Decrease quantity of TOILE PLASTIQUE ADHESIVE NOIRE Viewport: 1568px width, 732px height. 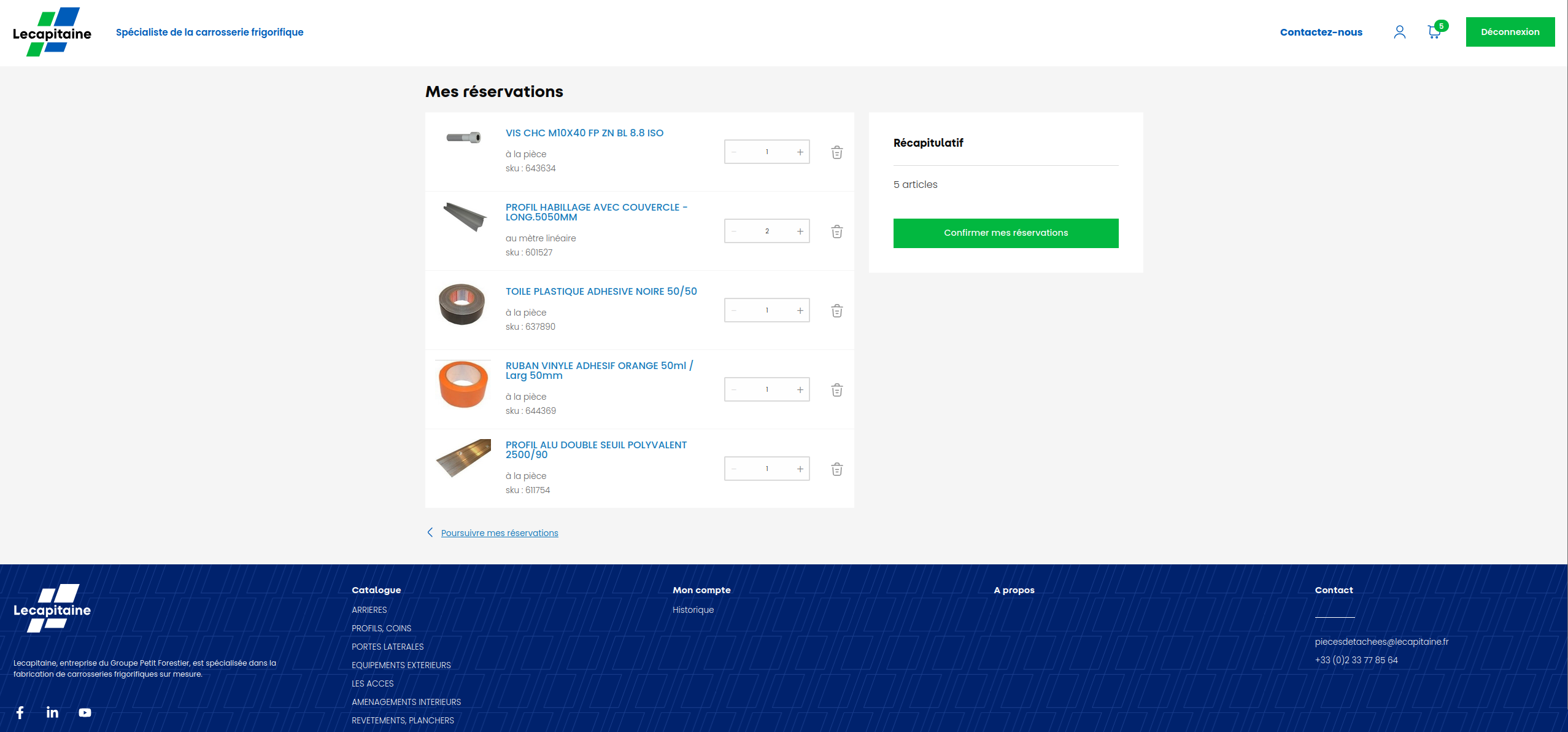[734, 311]
